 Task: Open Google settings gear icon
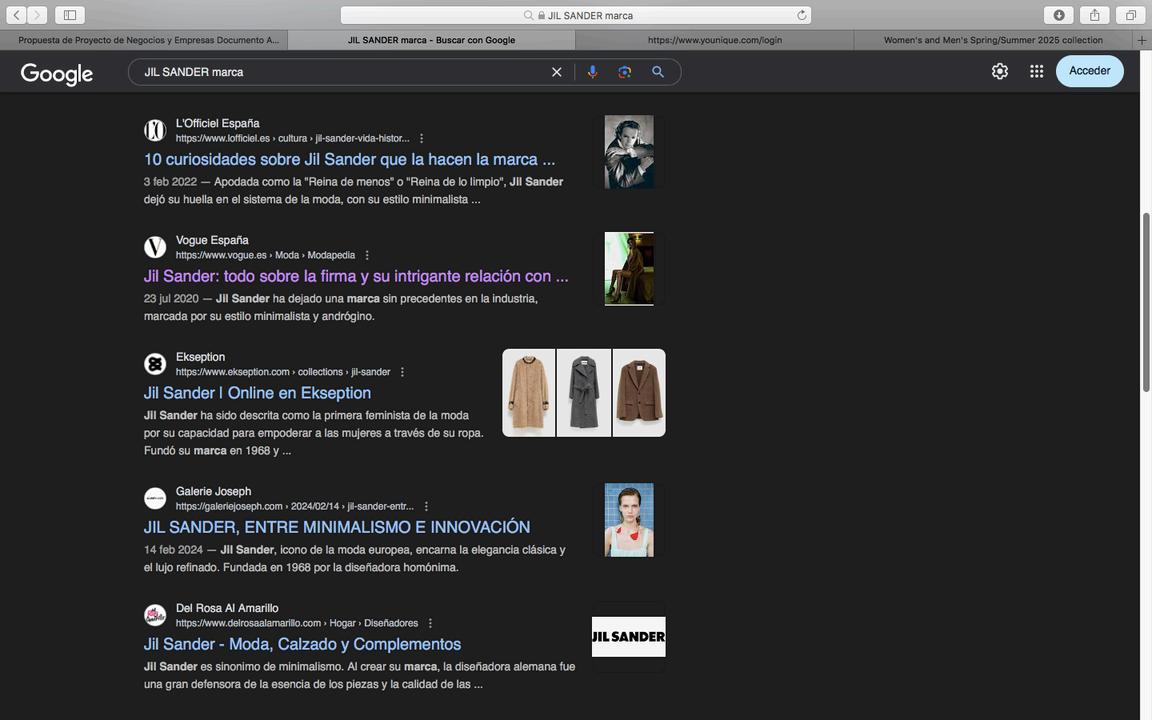coord(999,71)
